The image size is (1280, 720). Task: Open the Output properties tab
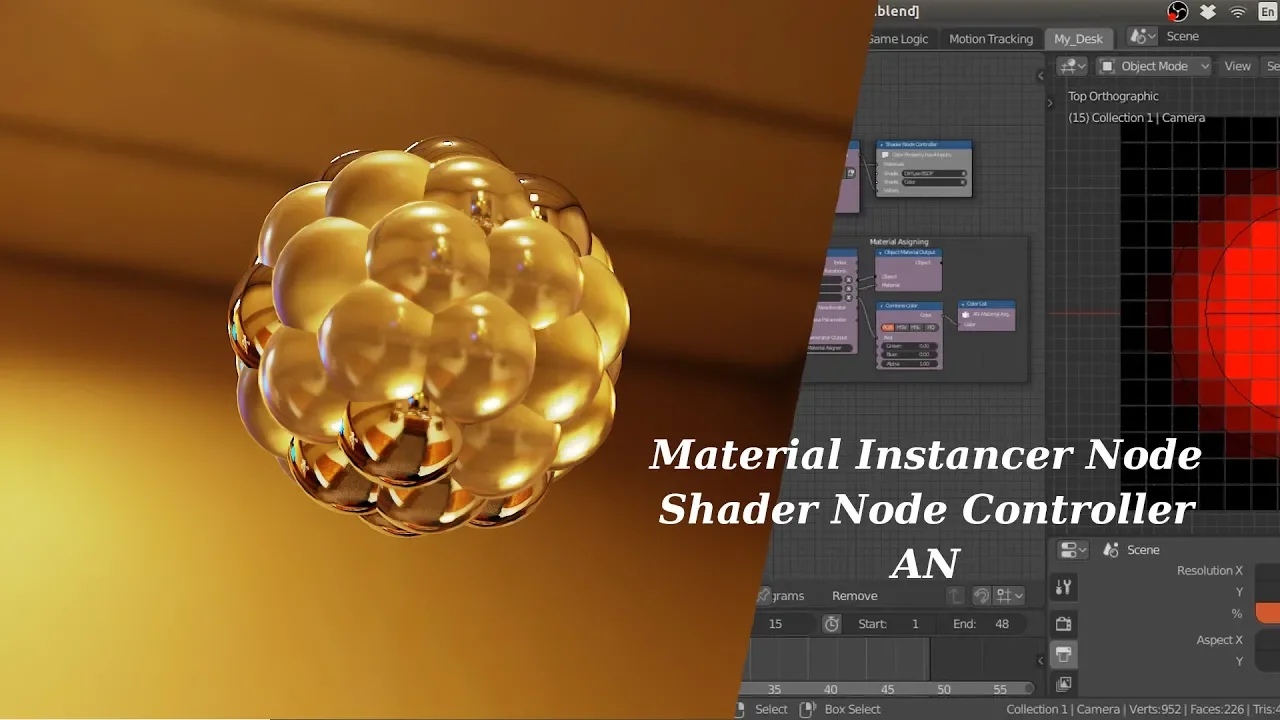(x=1064, y=655)
